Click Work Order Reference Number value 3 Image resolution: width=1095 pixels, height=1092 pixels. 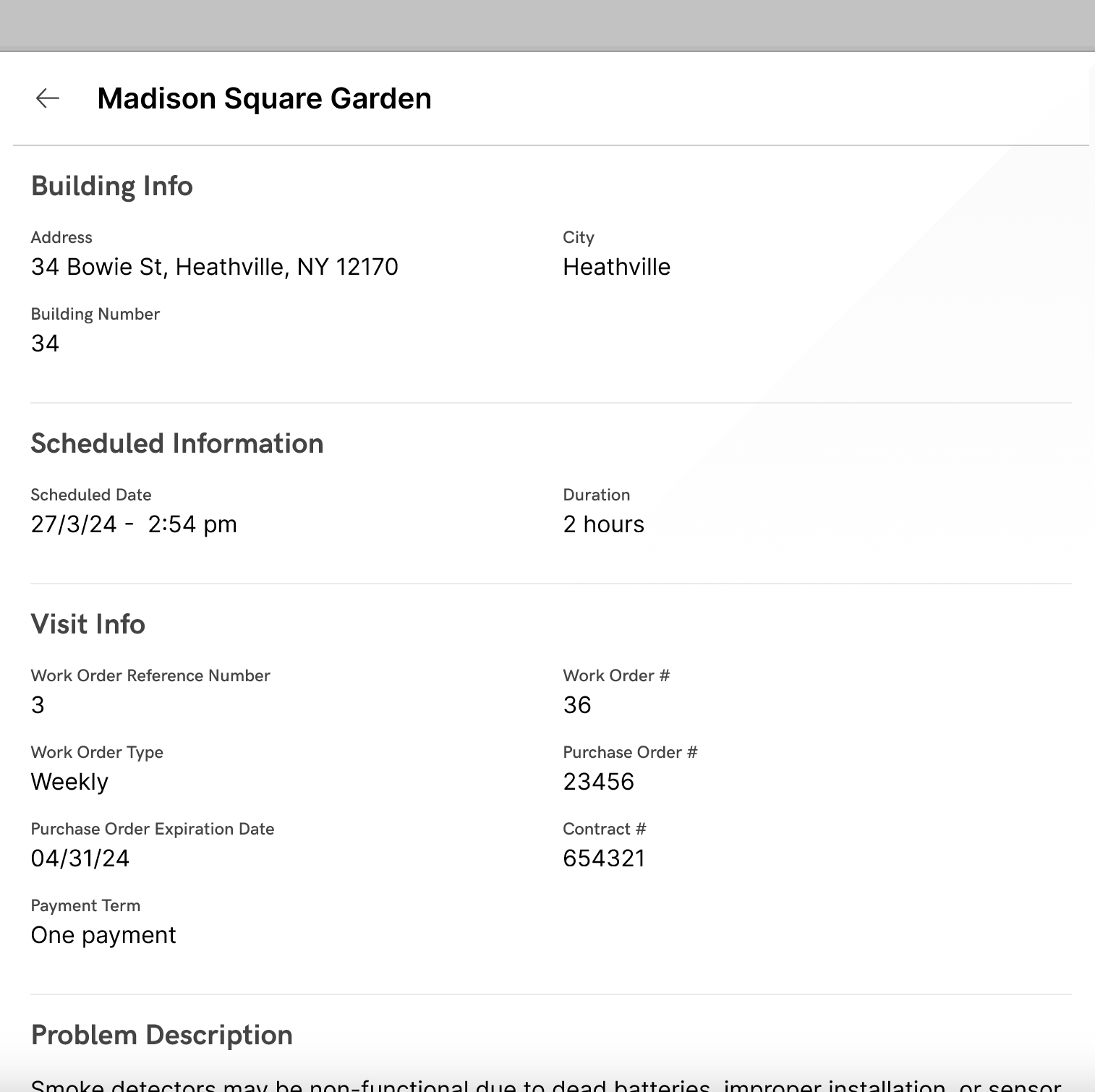coord(38,705)
